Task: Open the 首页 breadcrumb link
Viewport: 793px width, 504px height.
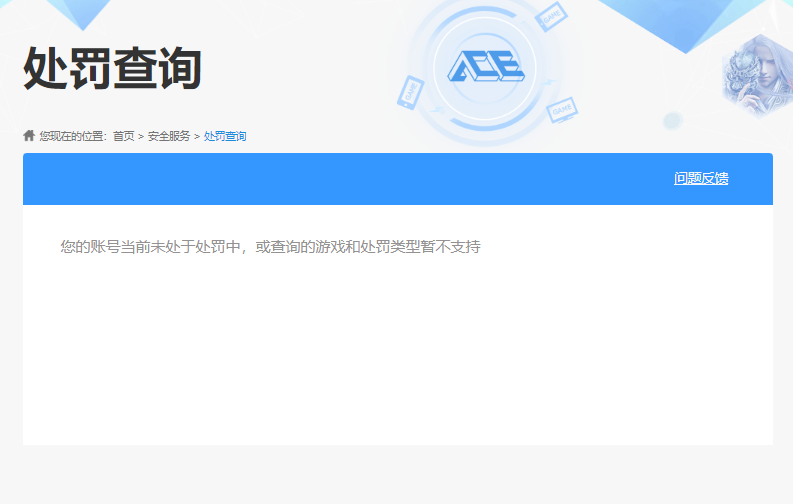Action: click(x=123, y=136)
